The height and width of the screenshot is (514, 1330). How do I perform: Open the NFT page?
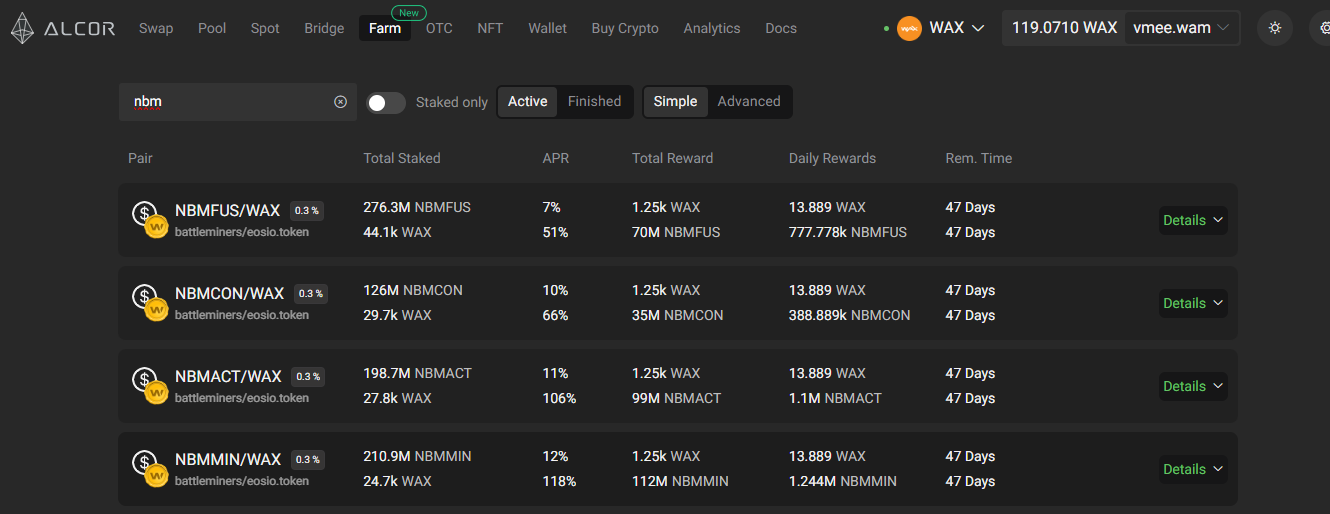tap(490, 28)
